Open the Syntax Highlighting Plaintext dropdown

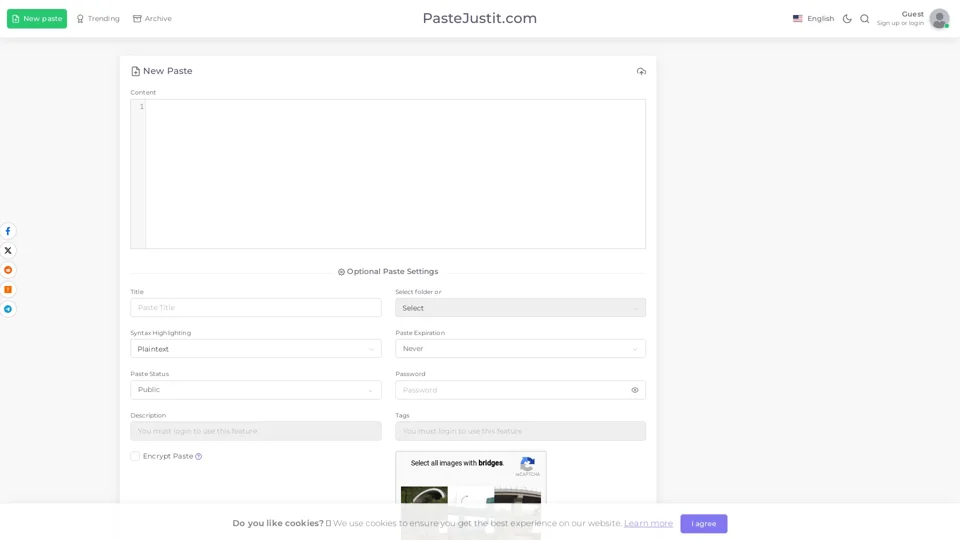point(256,348)
